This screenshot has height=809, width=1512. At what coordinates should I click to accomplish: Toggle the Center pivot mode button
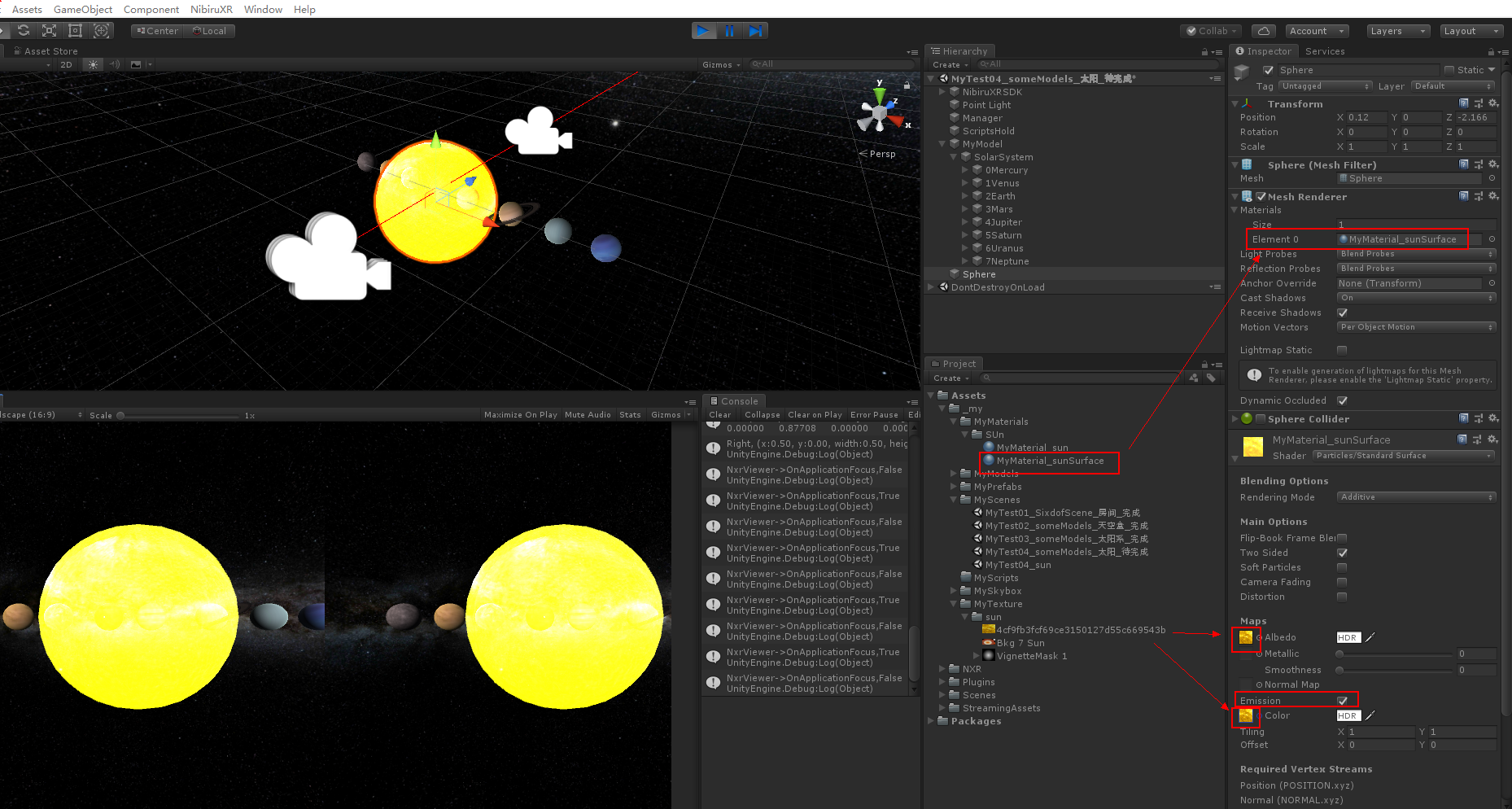tap(156, 30)
